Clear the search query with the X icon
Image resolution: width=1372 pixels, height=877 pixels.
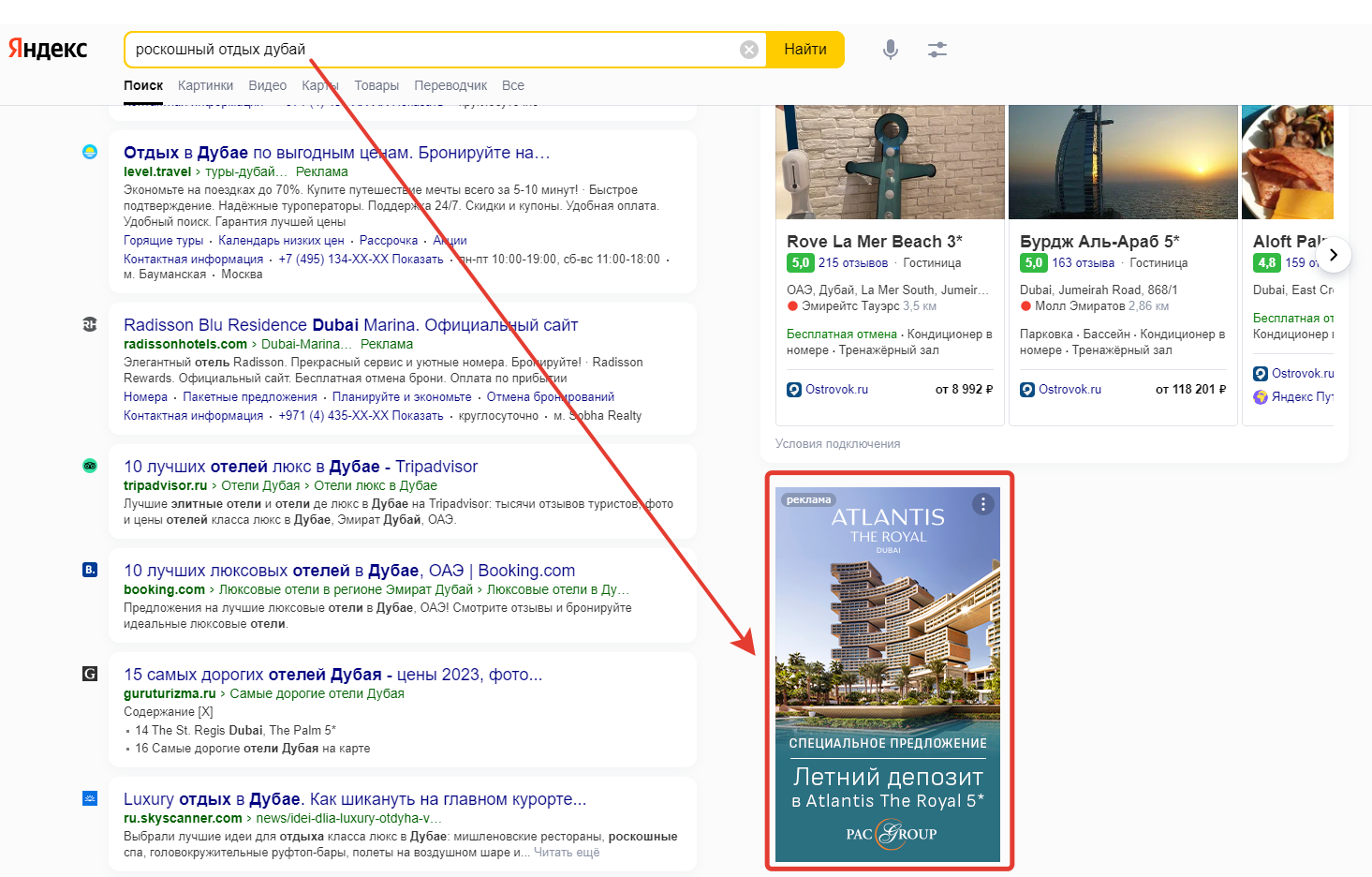[x=749, y=50]
